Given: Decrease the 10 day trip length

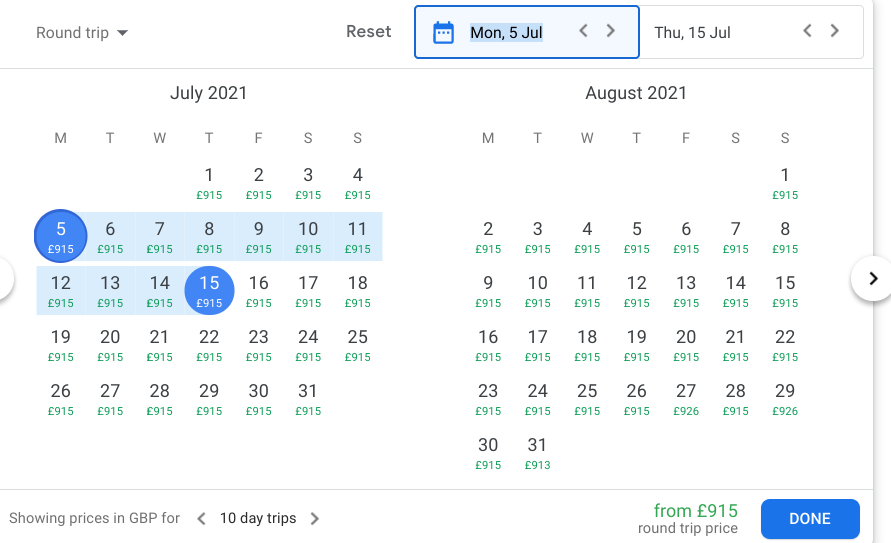Looking at the screenshot, I should tap(201, 518).
